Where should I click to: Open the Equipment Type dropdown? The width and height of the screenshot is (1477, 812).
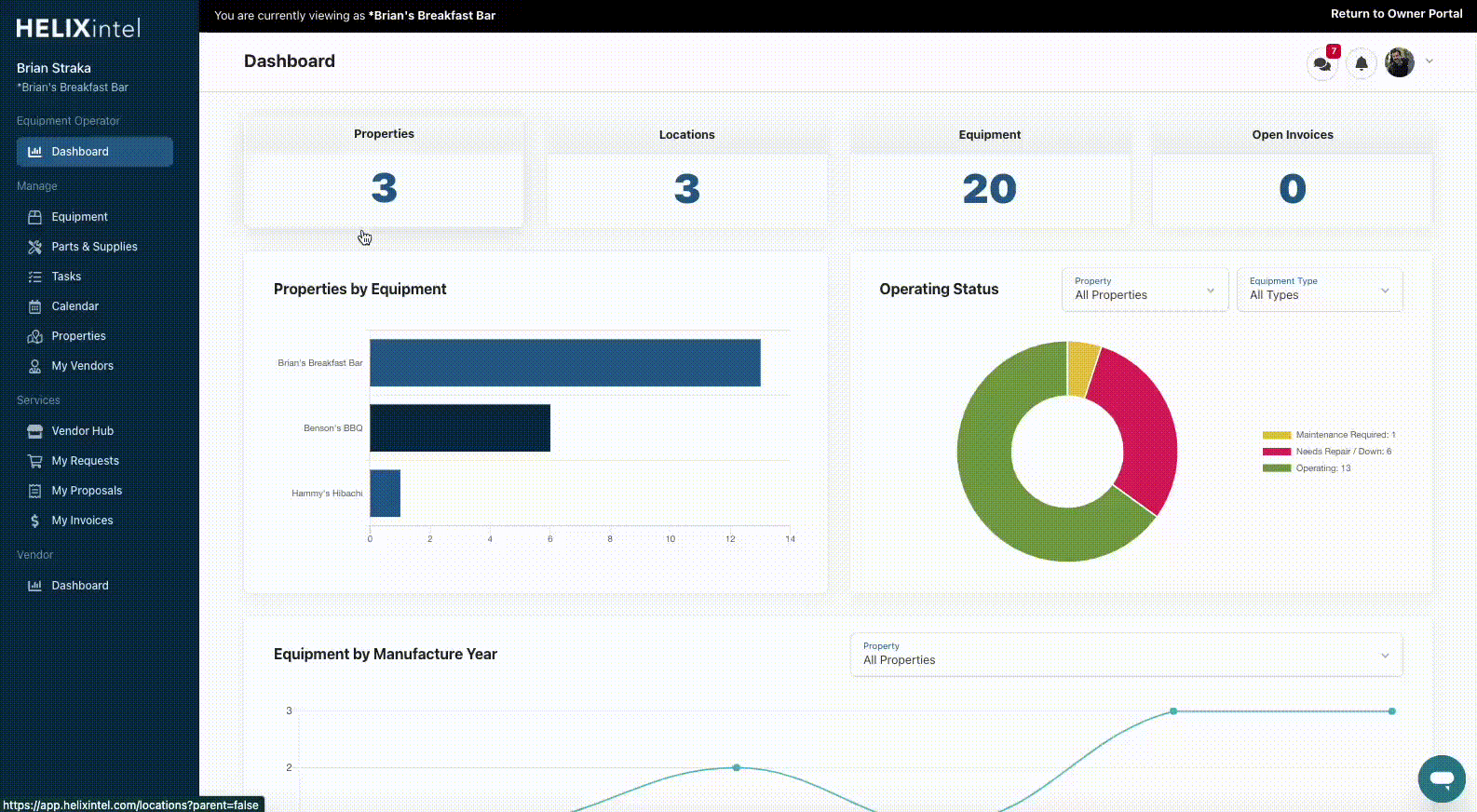tap(1320, 290)
